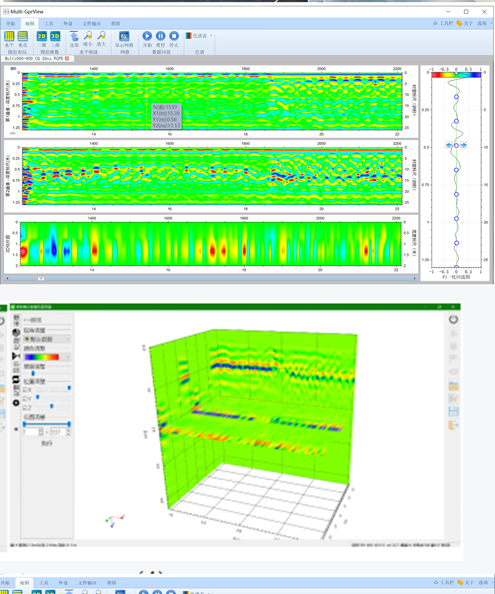Click the 3D slice view panel at bottom
Image resolution: width=495 pixels, height=594 pixels.
(x=211, y=244)
